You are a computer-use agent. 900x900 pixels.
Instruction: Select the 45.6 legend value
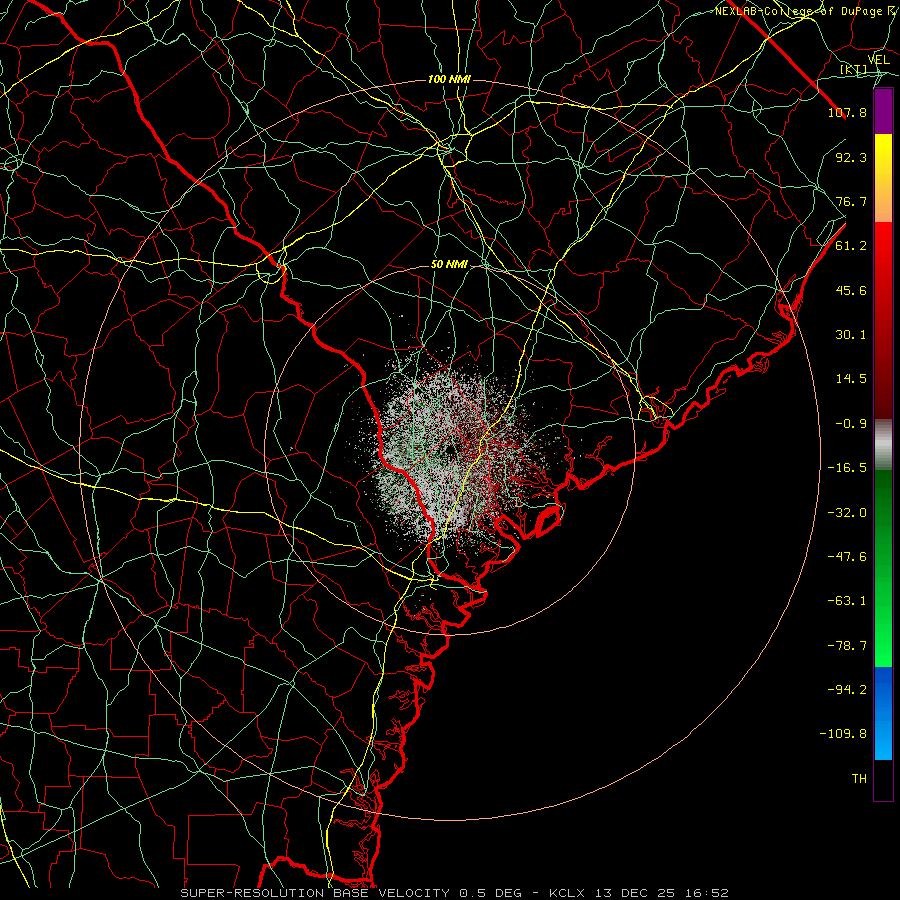point(851,290)
